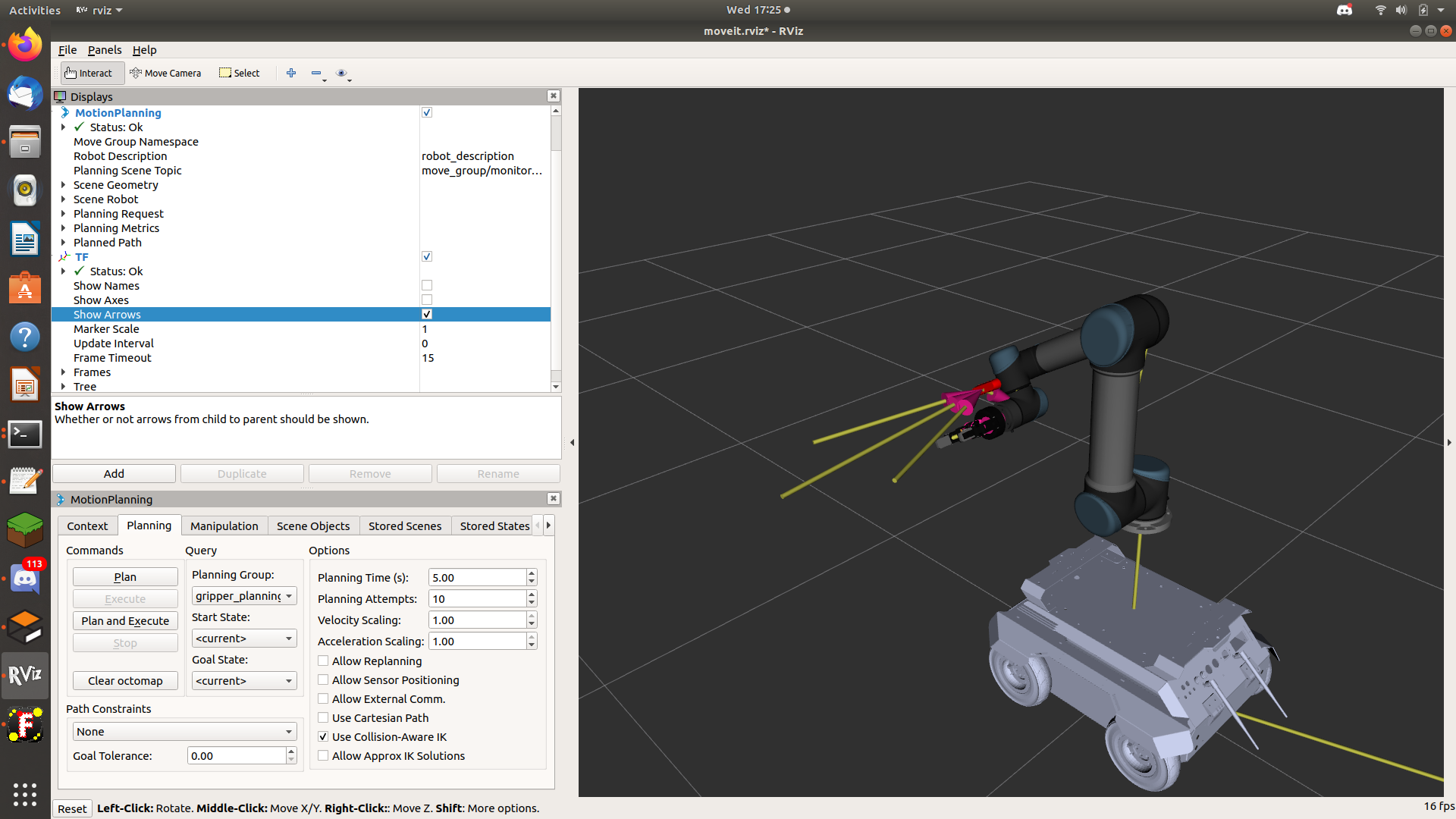The height and width of the screenshot is (819, 1456).
Task: Open RViz from the Ubuntu dock
Action: coord(25,675)
